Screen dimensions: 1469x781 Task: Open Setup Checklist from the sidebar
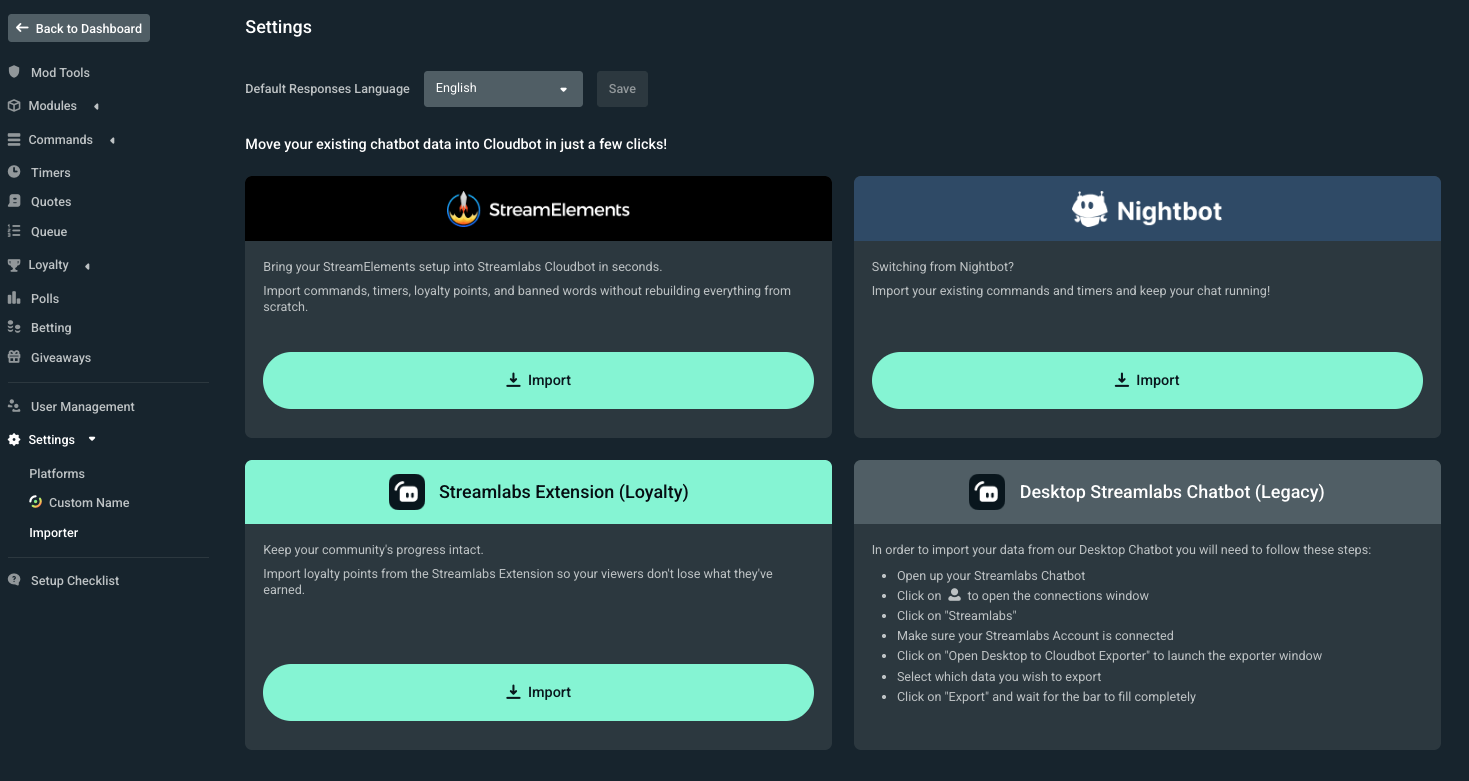75,580
